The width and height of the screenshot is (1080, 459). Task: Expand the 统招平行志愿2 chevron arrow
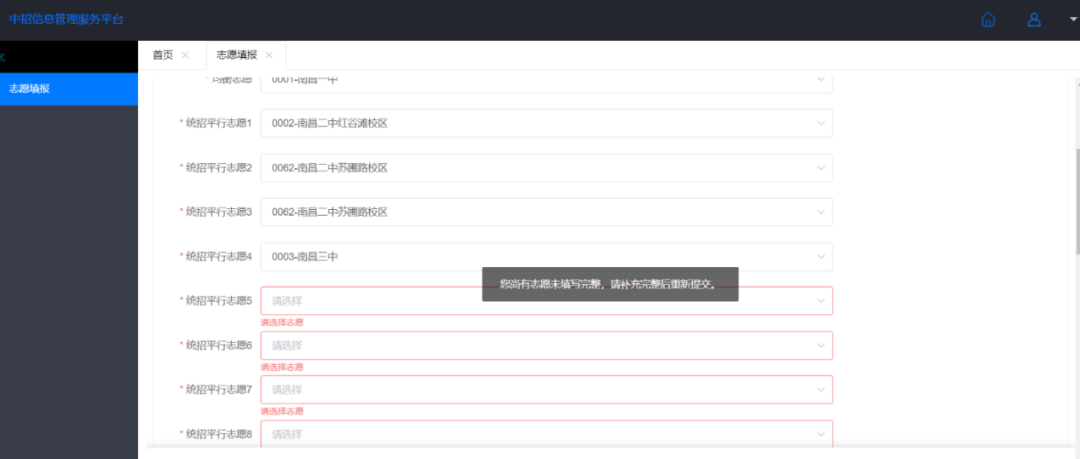coord(821,168)
